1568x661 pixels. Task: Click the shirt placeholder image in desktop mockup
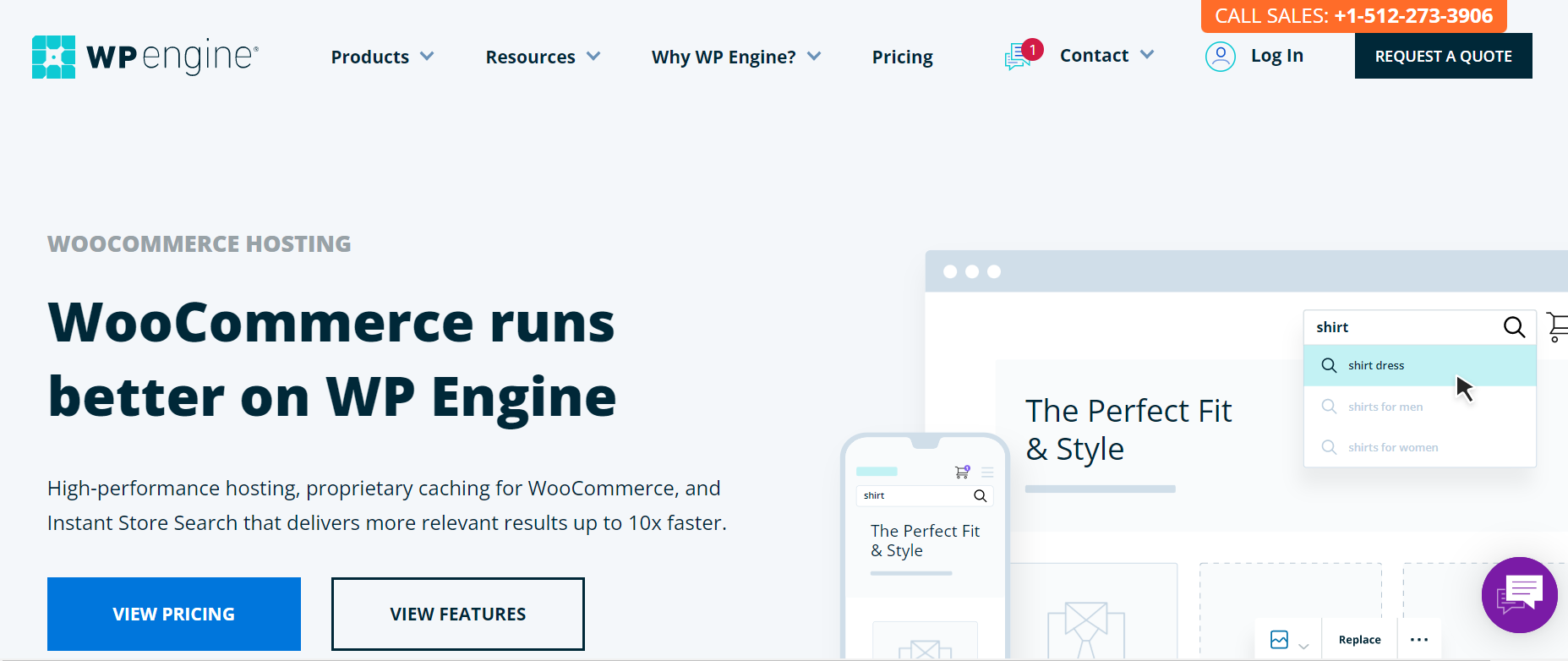coord(1086,630)
